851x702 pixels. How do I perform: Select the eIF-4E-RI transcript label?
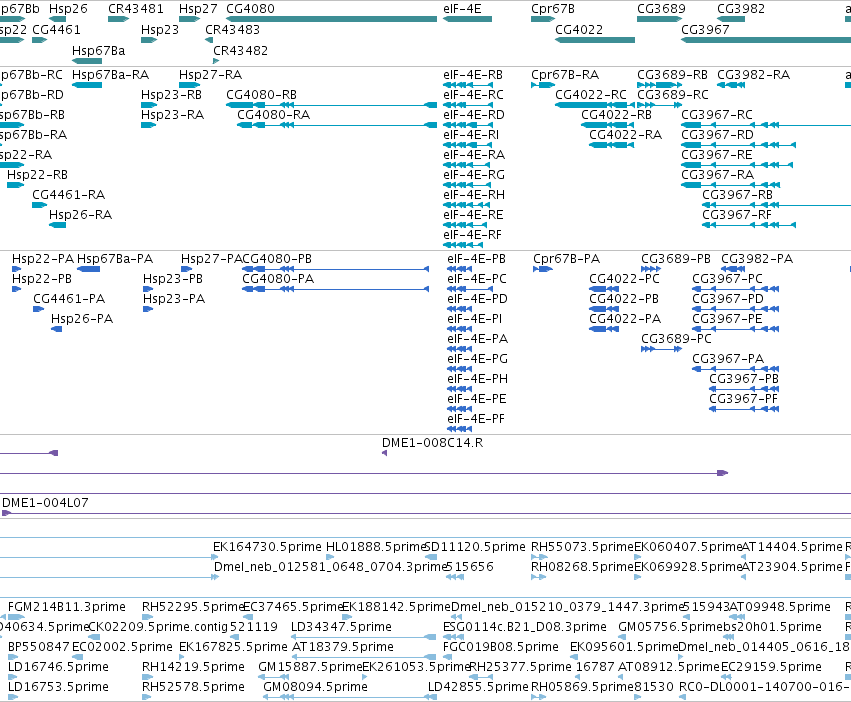point(471,135)
